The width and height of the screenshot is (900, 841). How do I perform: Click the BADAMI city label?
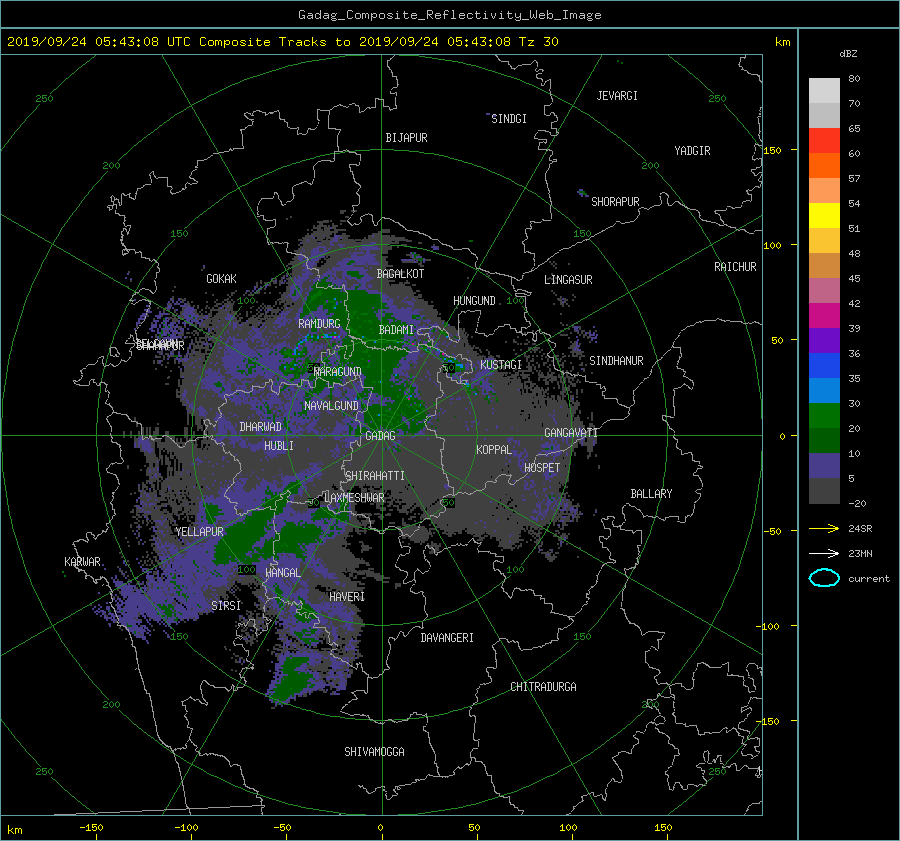point(396,330)
